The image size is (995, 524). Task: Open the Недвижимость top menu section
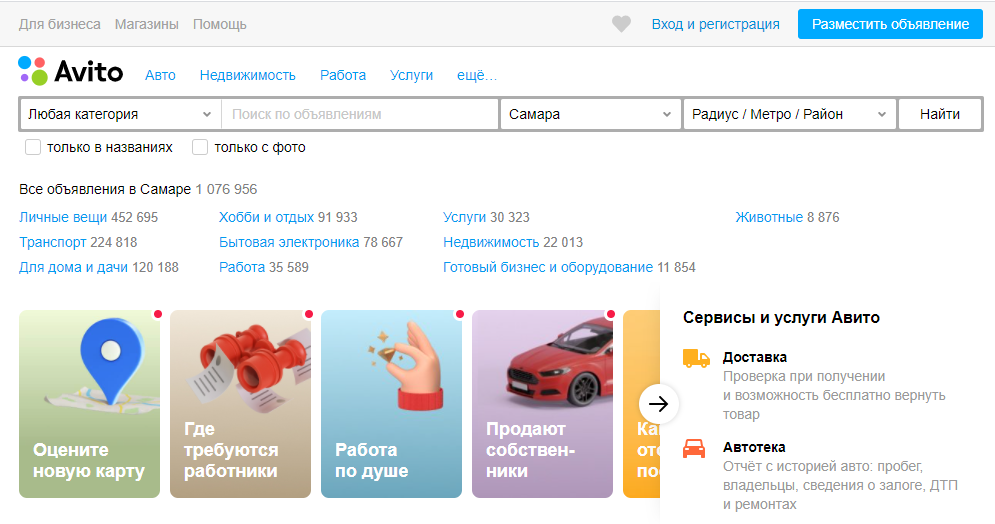pos(247,75)
